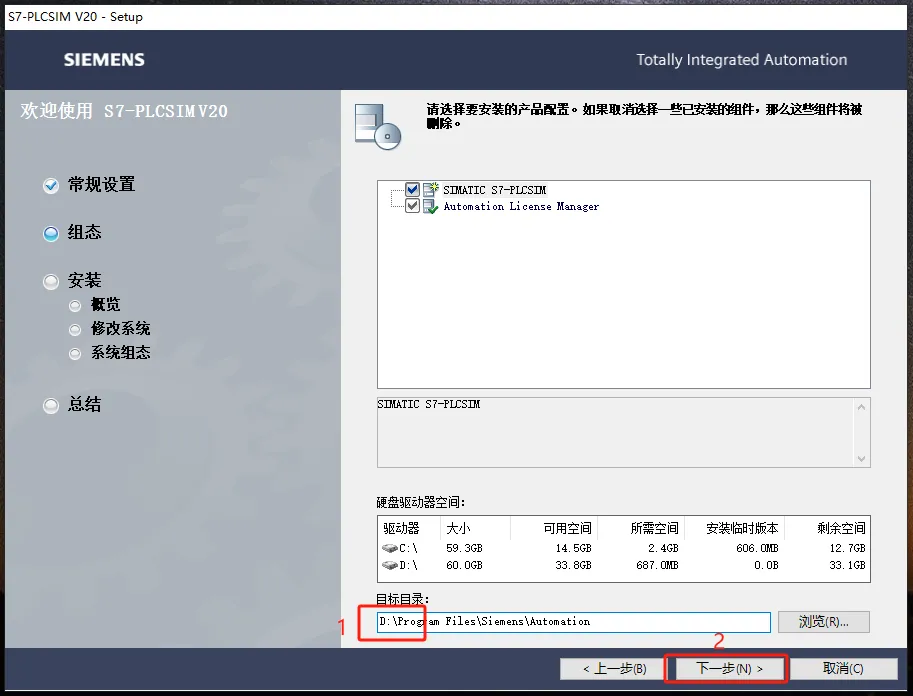Go back with 上一步(B) button
Viewport: 913px width, 696px height.
pos(614,669)
